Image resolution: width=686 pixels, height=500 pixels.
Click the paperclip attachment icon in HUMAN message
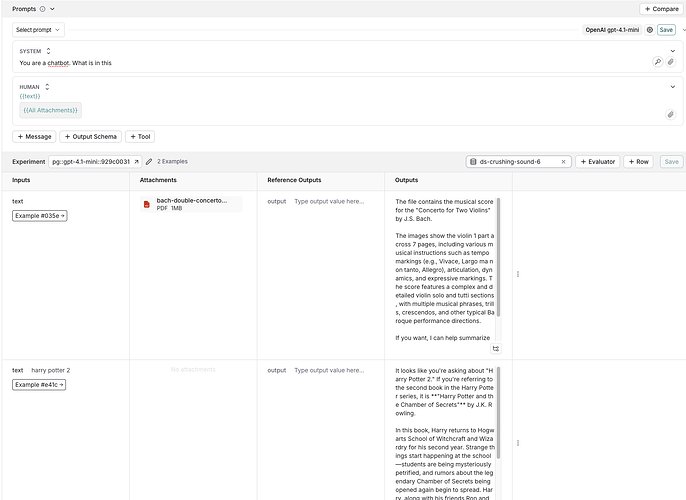coord(670,115)
